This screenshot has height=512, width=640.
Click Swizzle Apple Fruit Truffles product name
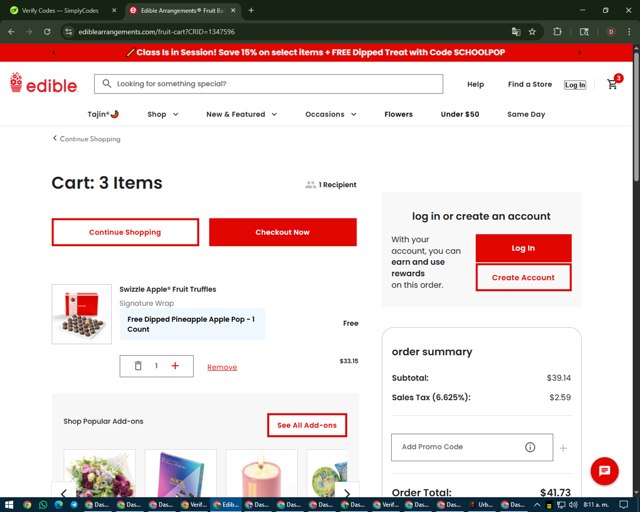pyautogui.click(x=168, y=289)
